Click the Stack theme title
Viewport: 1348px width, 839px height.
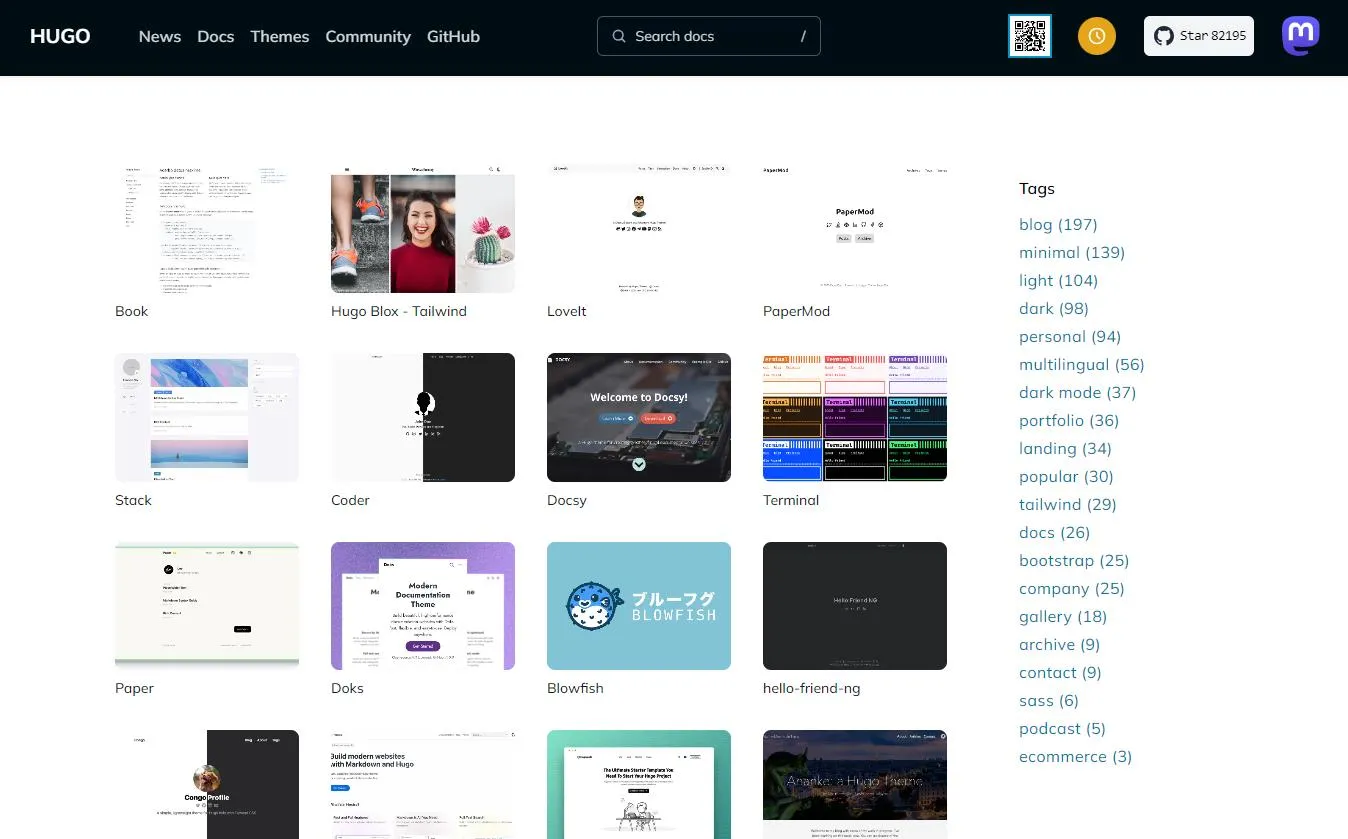(133, 500)
